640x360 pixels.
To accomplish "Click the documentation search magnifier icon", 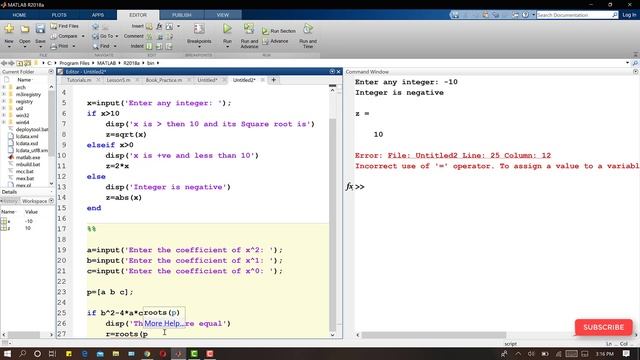I will click(615, 15).
